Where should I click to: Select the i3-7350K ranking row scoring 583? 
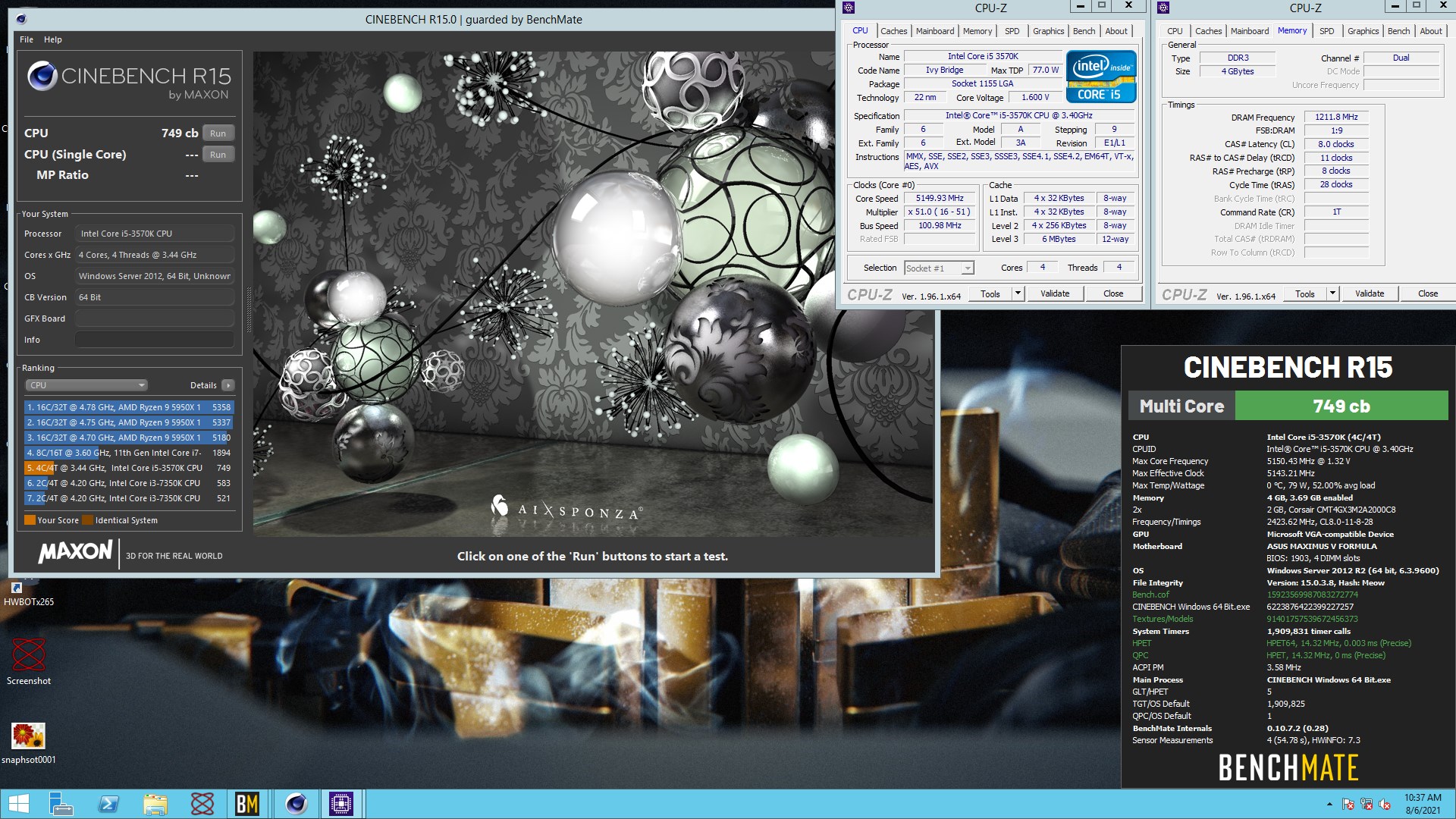tap(128, 483)
